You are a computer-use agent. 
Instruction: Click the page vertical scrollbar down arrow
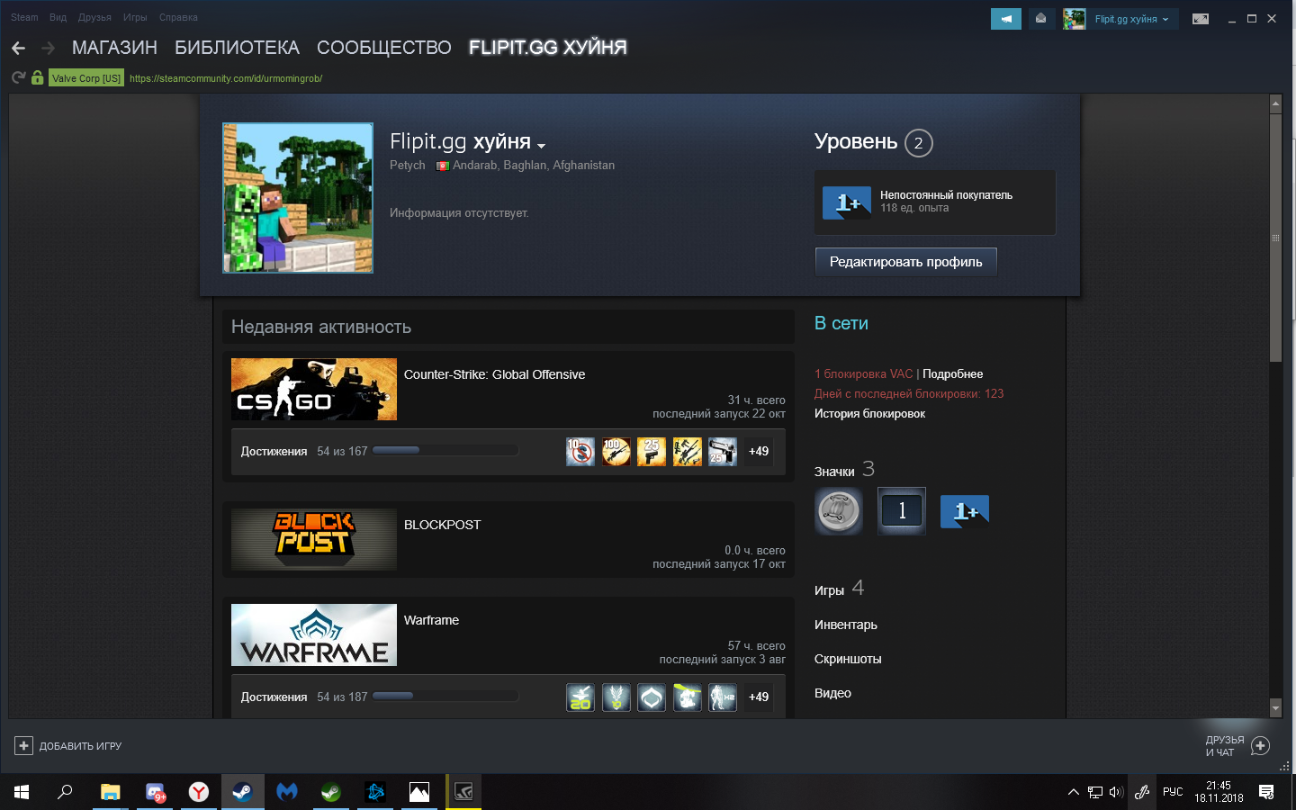pos(1275,707)
